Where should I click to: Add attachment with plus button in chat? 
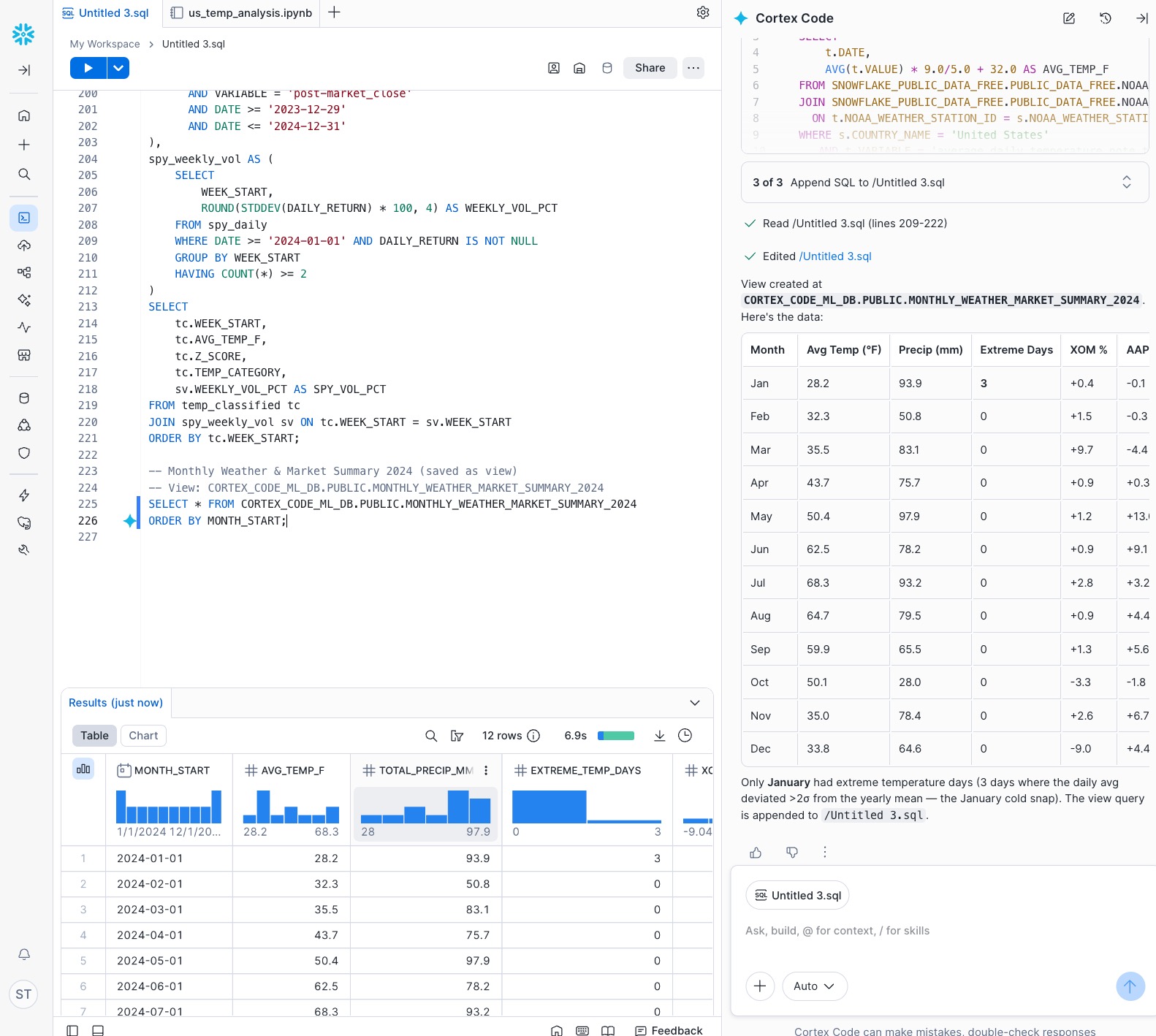(x=760, y=986)
